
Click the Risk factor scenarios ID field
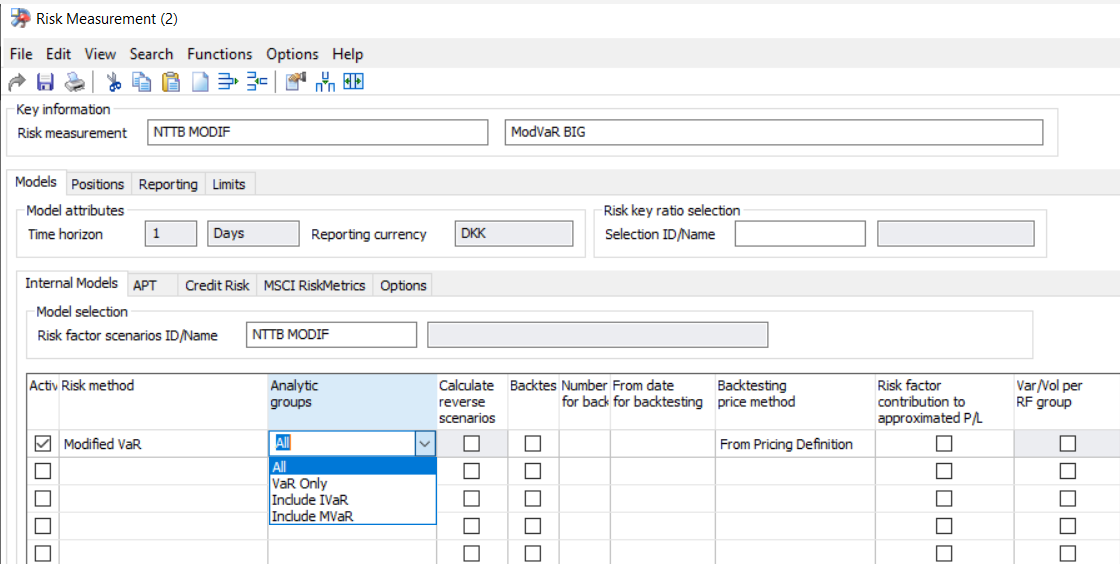coord(331,335)
